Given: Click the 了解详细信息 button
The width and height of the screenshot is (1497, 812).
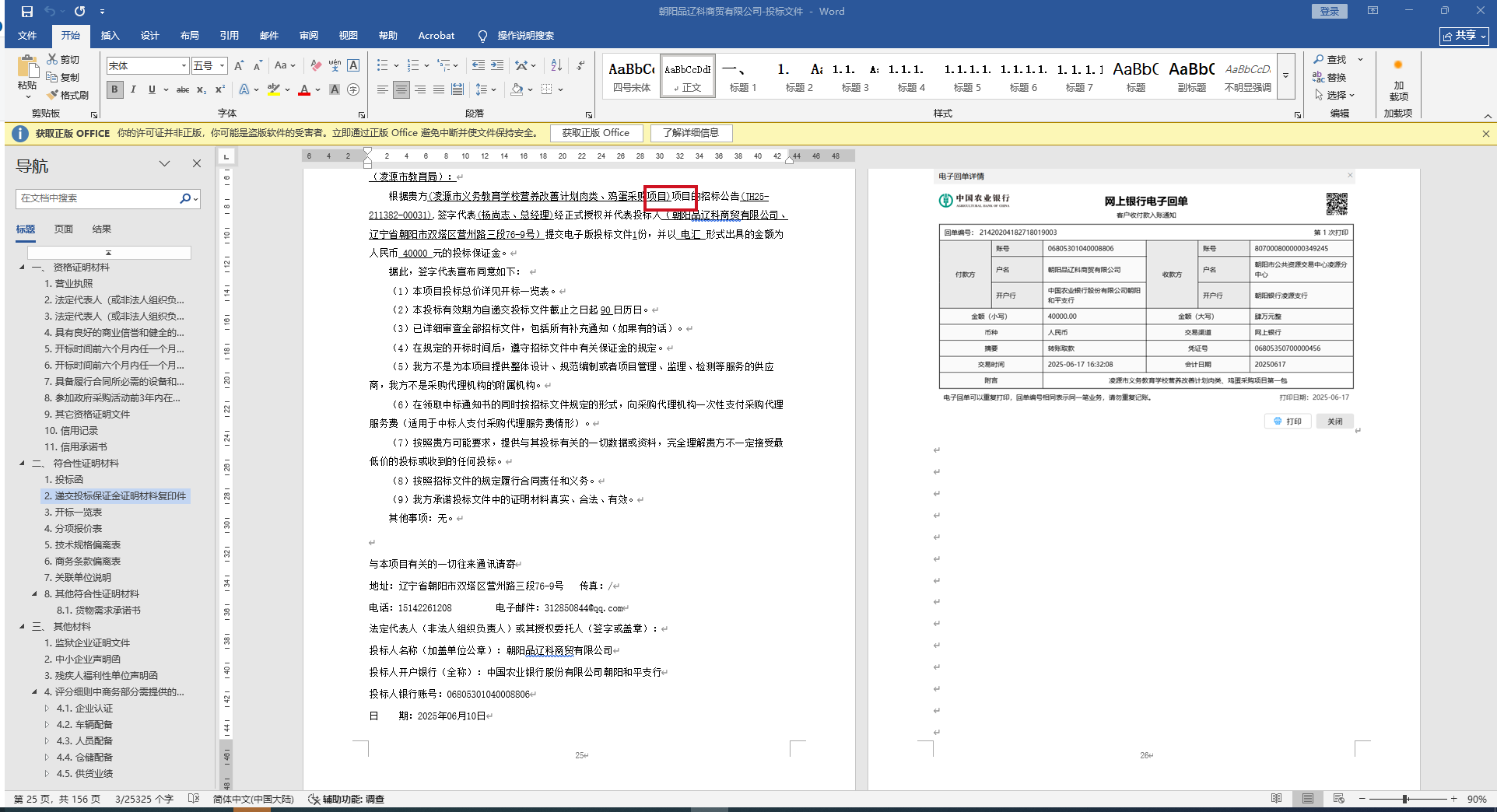Looking at the screenshot, I should click(x=691, y=133).
